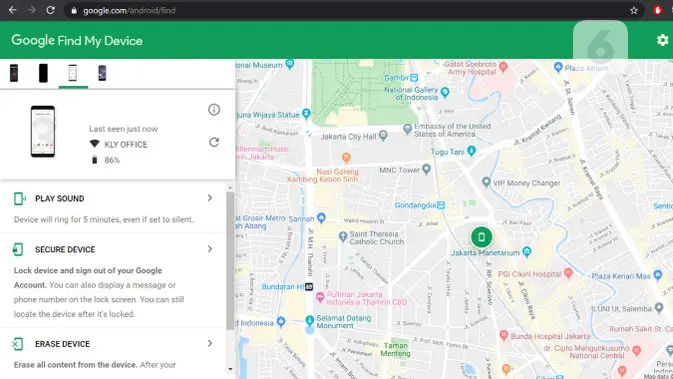
Task: Click the Arjuna Wijaya Statue pin
Action: pyautogui.click(x=306, y=114)
